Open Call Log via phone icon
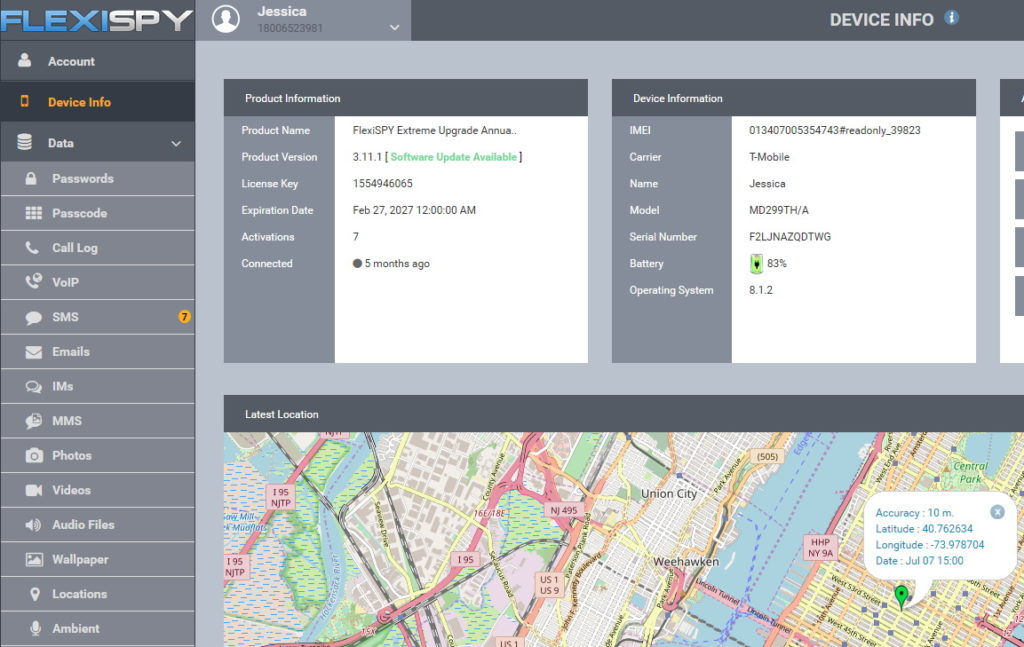This screenshot has height=647, width=1024. 33,248
